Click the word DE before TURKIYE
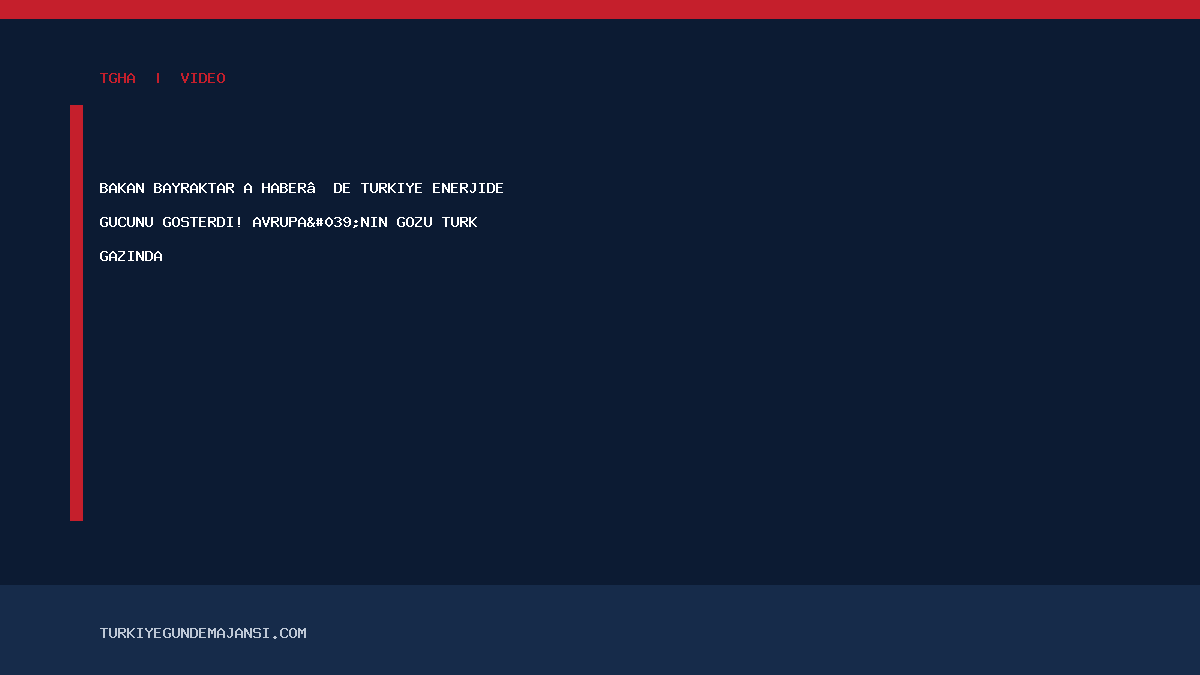The width and height of the screenshot is (1200, 675). 342,188
